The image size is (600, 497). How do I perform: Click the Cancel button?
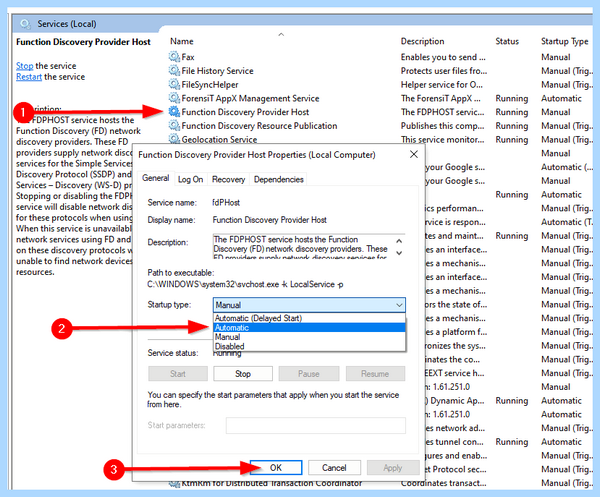click(x=334, y=468)
